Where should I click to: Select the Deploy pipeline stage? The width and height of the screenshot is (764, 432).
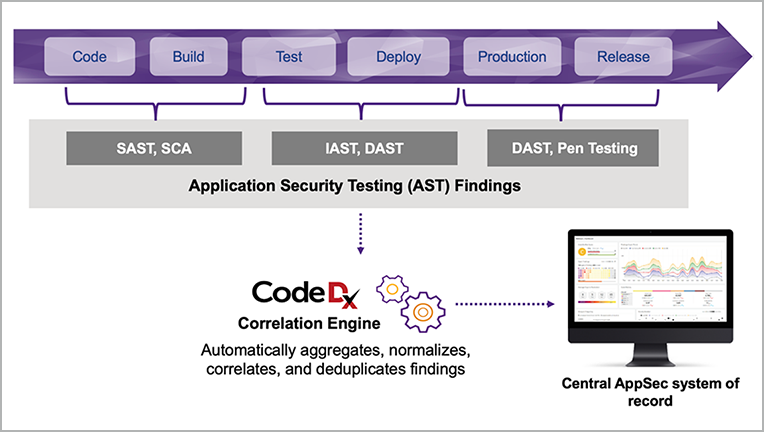click(x=398, y=56)
